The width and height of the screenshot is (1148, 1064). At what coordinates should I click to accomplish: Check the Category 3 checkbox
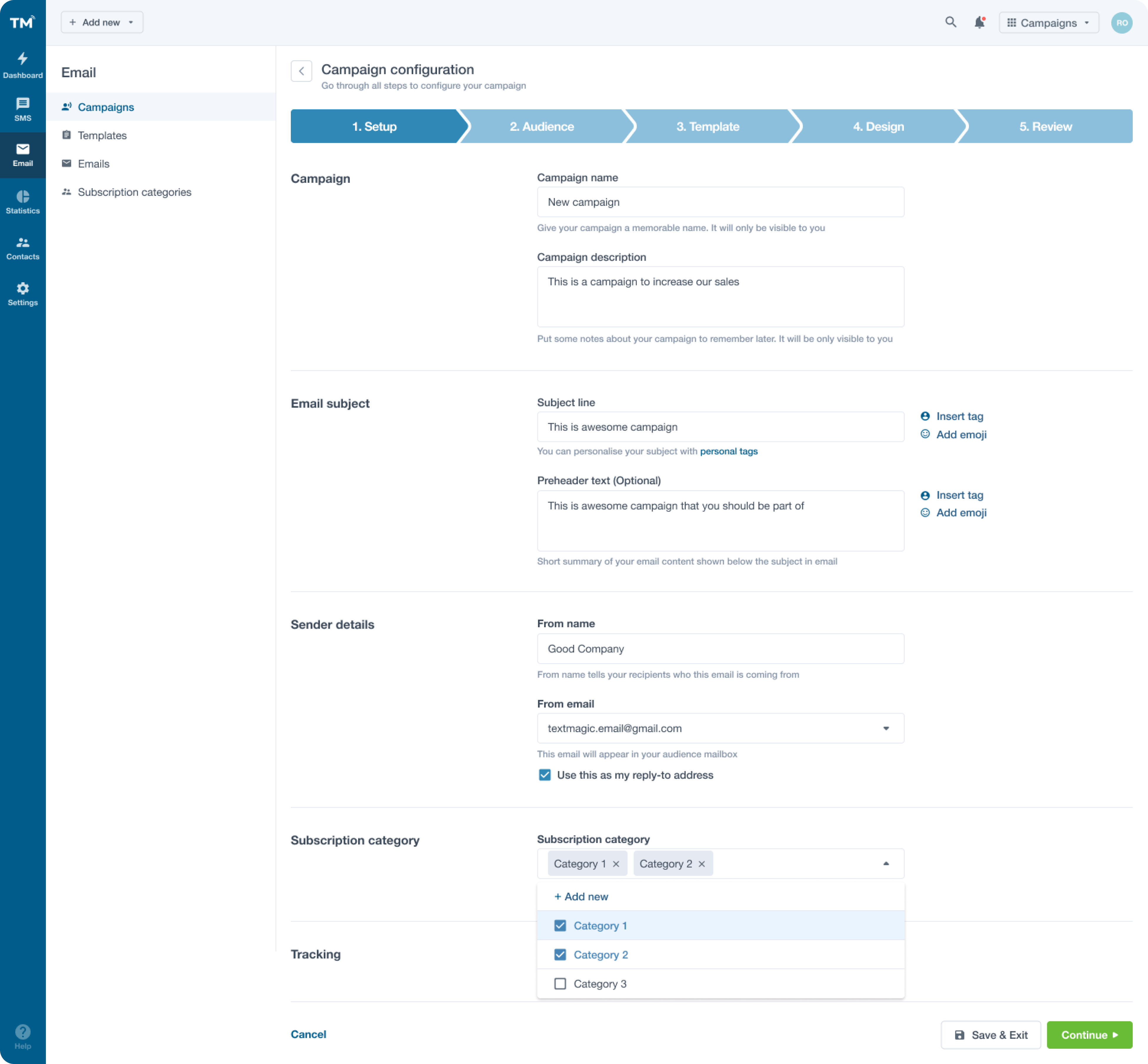click(559, 984)
